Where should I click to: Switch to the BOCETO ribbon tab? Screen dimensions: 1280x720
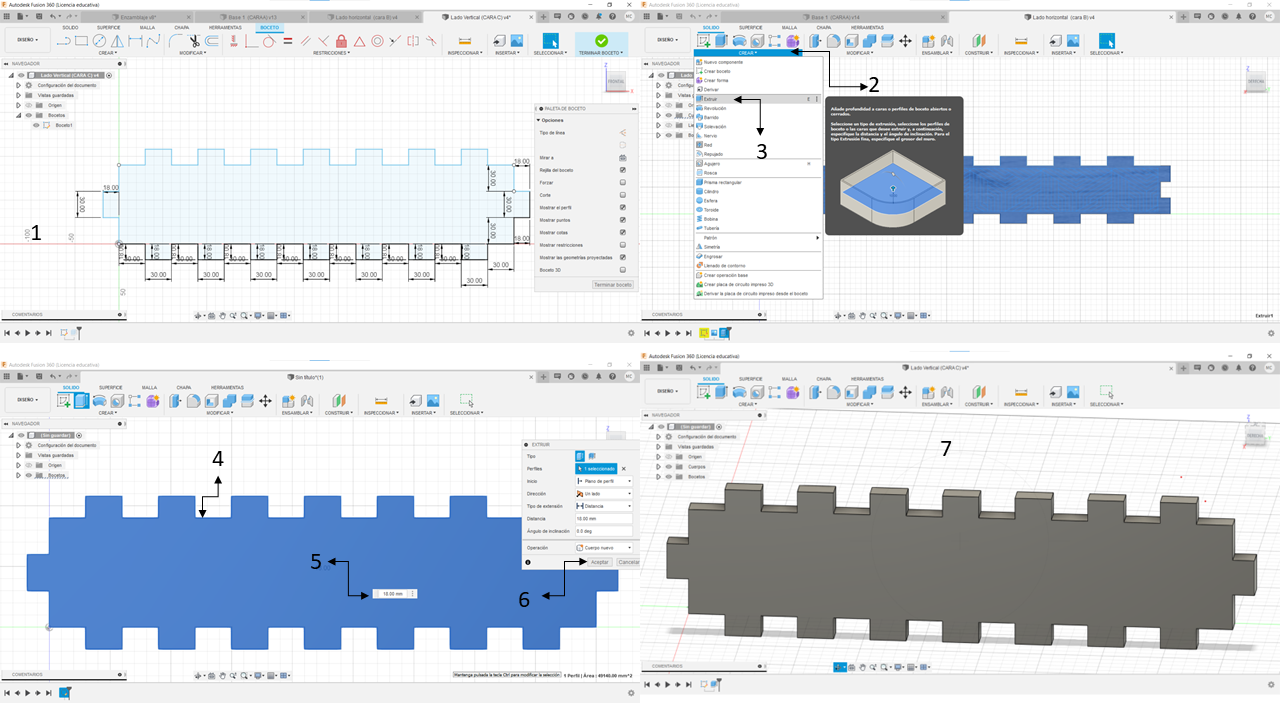pos(270,27)
